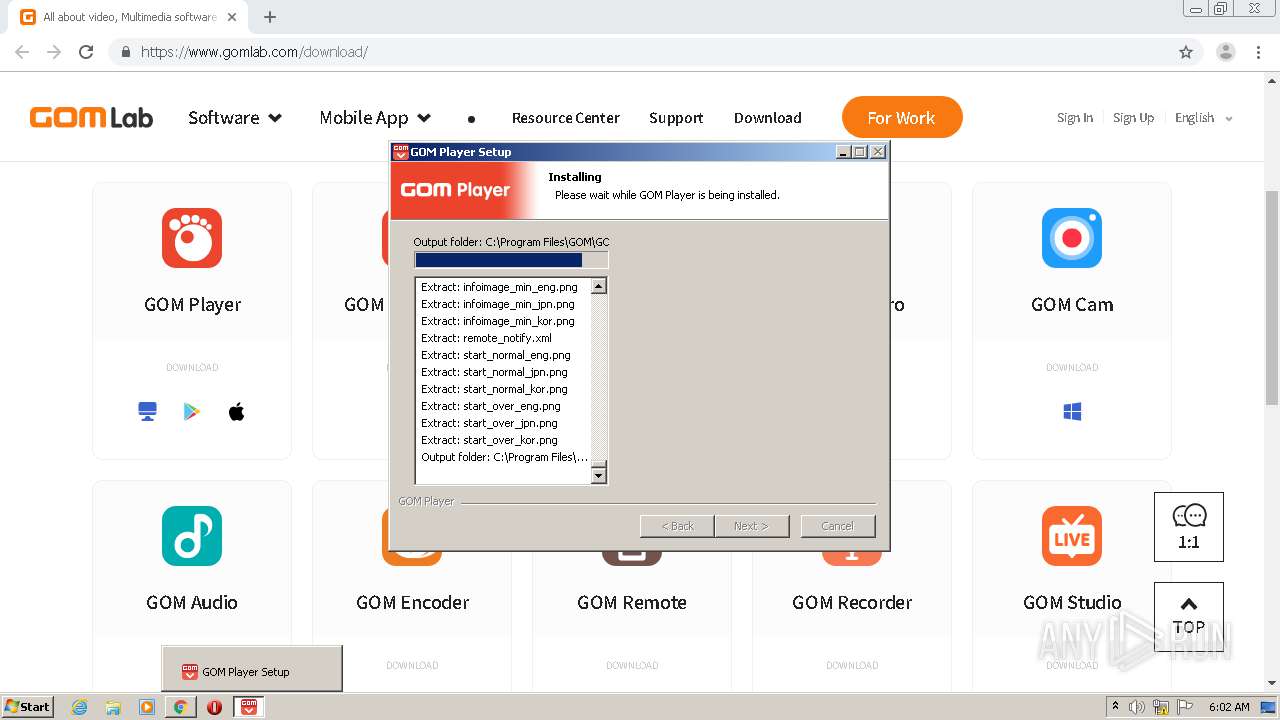Click the TOP scroll-up button
The width and height of the screenshot is (1280, 720).
click(1189, 617)
